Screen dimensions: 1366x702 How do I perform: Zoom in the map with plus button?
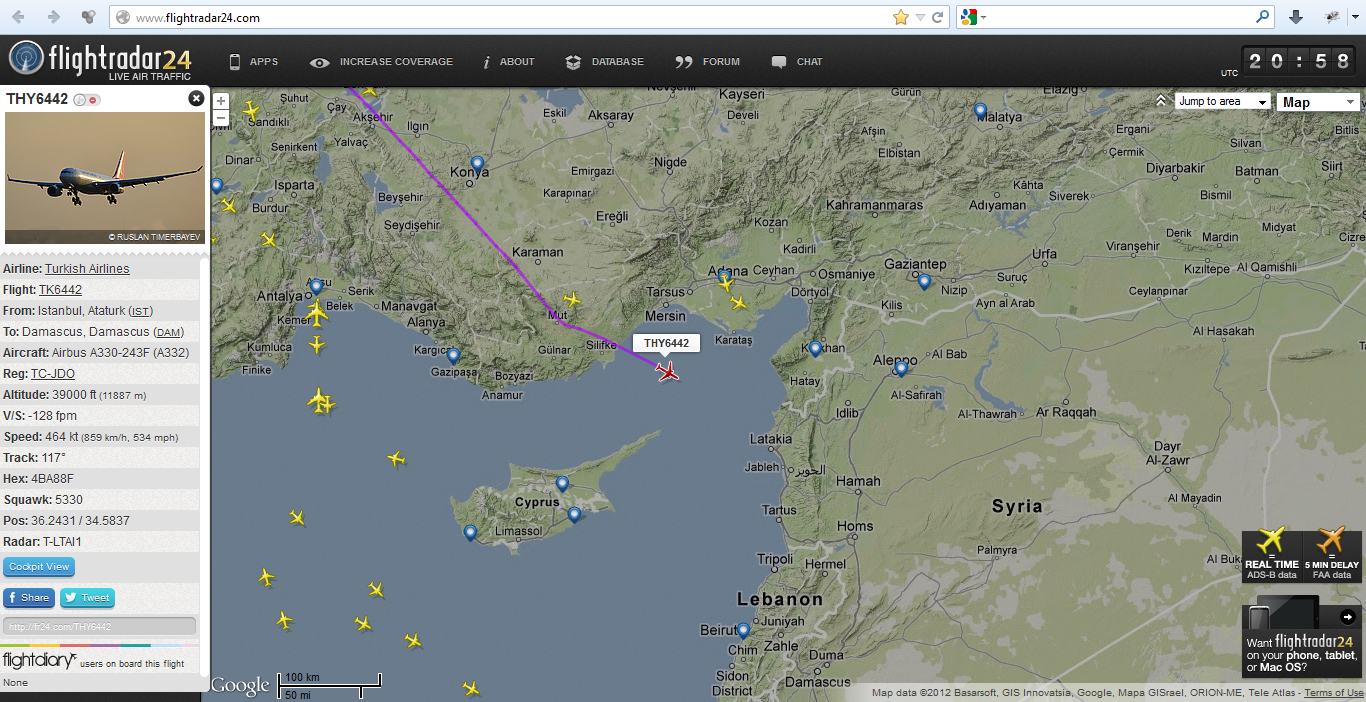coord(221,101)
